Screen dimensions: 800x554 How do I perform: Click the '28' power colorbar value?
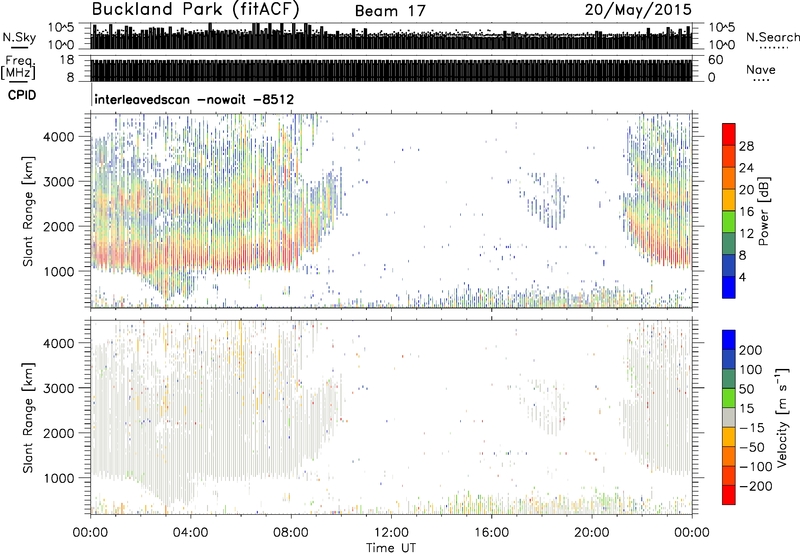coord(746,146)
